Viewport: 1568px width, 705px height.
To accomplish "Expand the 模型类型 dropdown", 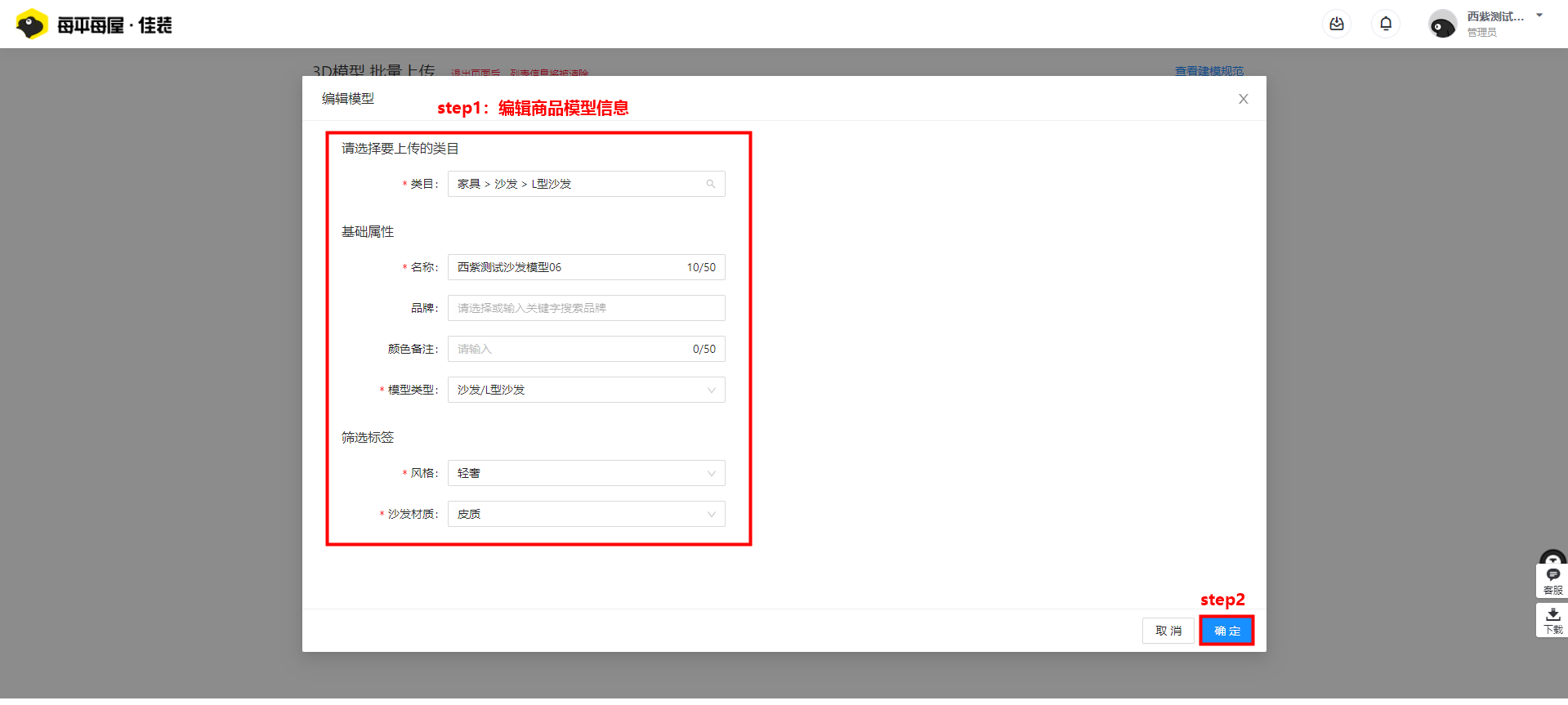I will click(587, 390).
